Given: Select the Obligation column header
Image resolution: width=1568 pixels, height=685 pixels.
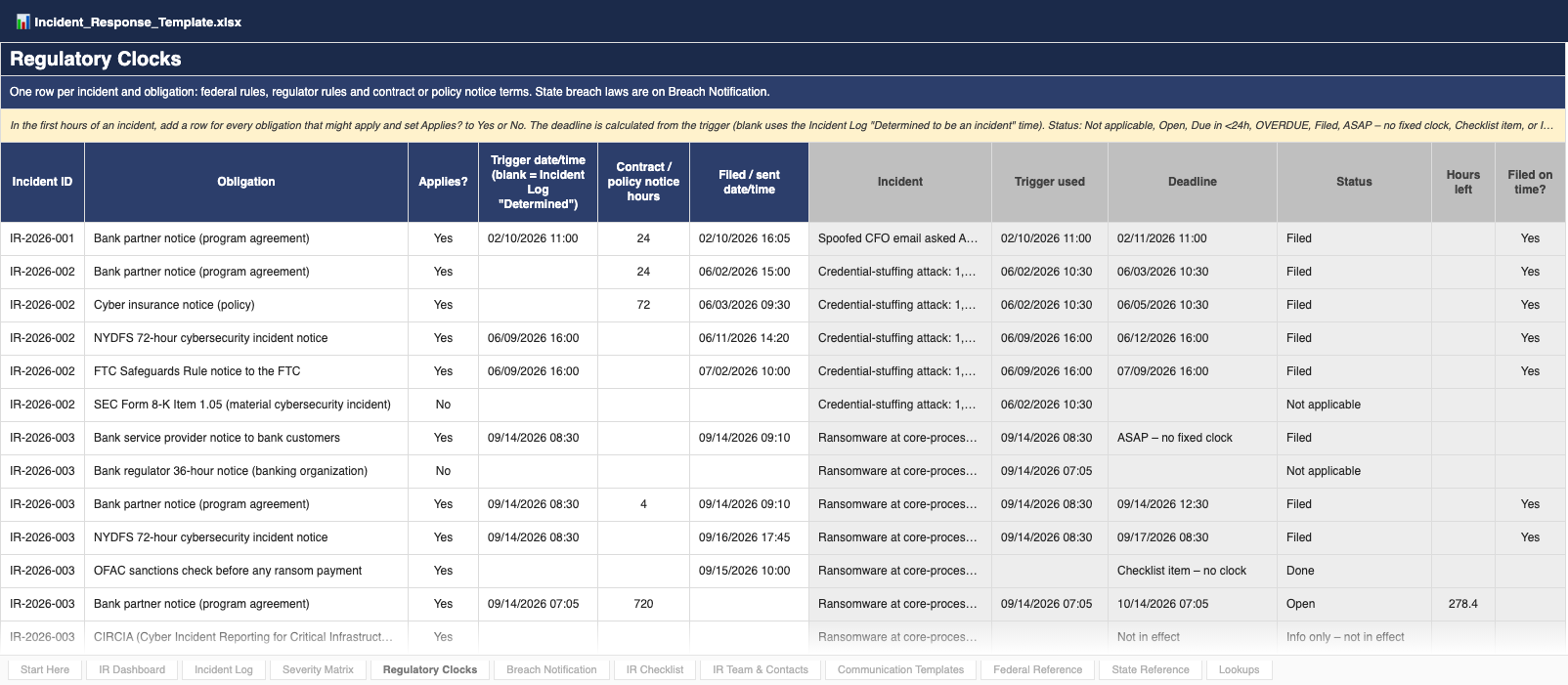Looking at the screenshot, I should [246, 182].
